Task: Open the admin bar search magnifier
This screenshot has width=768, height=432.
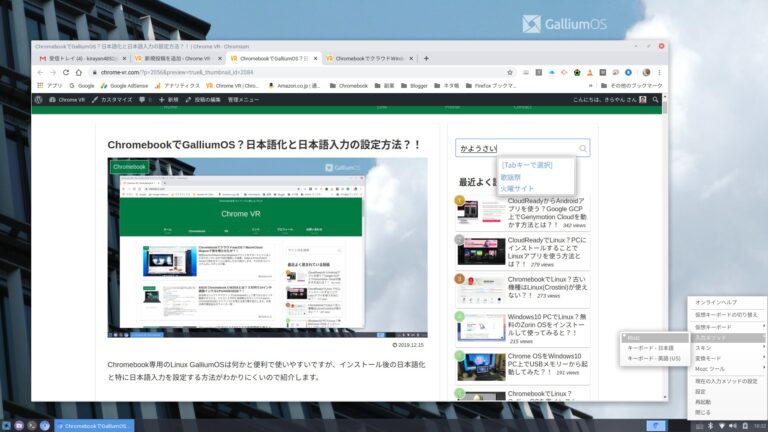Action: 655,99
